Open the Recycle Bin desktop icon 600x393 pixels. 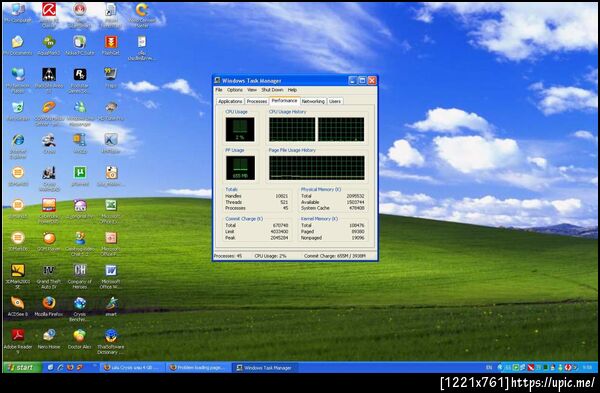(x=18, y=111)
